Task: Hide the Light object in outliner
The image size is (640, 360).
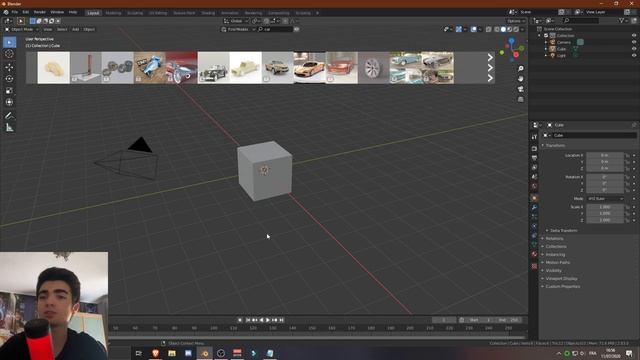Action: [x=634, y=55]
